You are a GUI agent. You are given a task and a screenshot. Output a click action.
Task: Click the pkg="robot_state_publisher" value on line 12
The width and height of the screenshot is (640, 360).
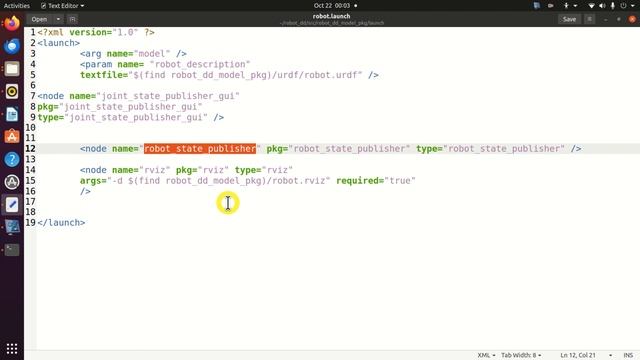(349, 149)
